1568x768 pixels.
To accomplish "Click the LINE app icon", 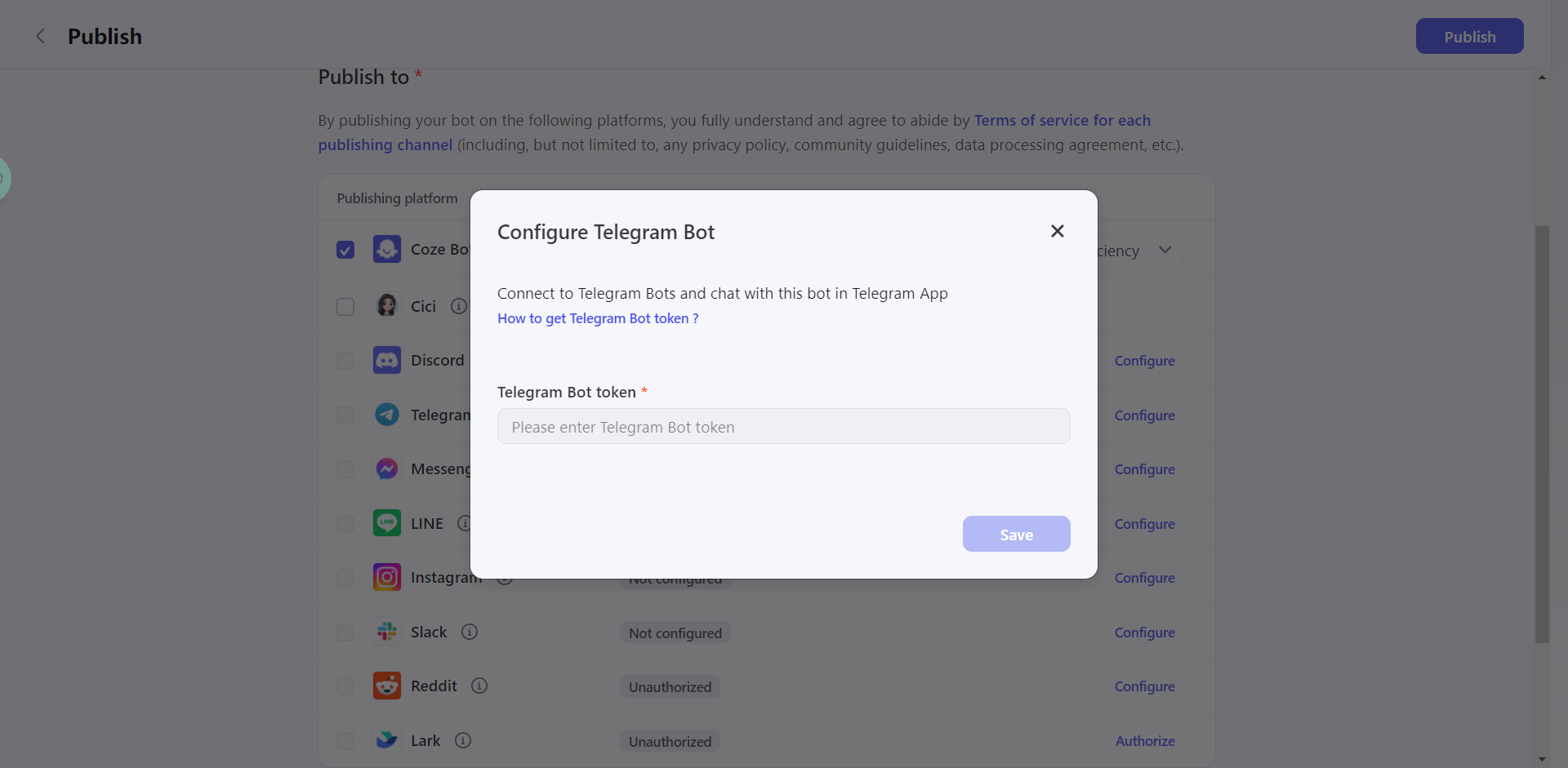I will pos(387,523).
